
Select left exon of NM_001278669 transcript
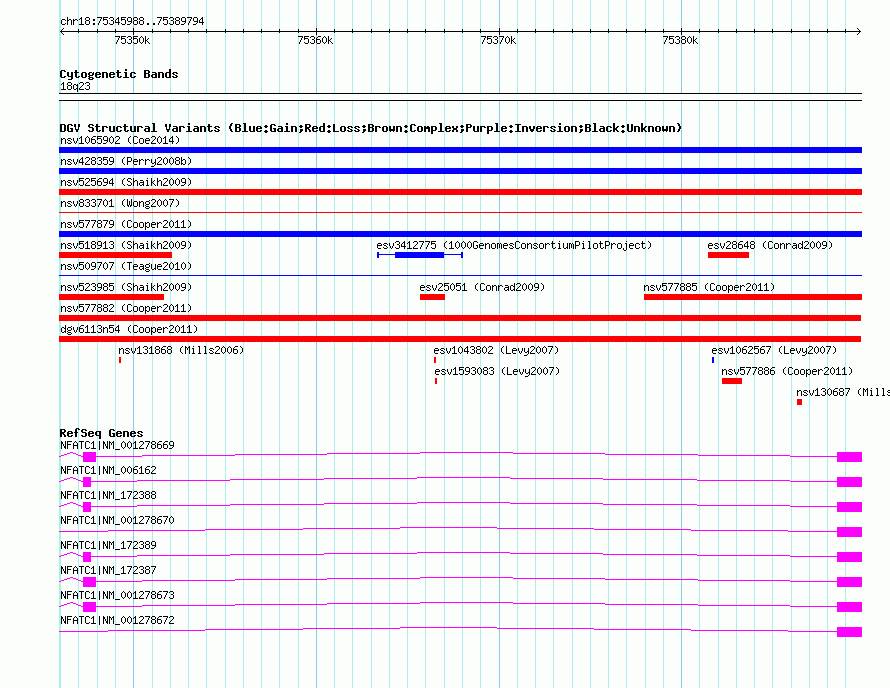tap(90, 457)
